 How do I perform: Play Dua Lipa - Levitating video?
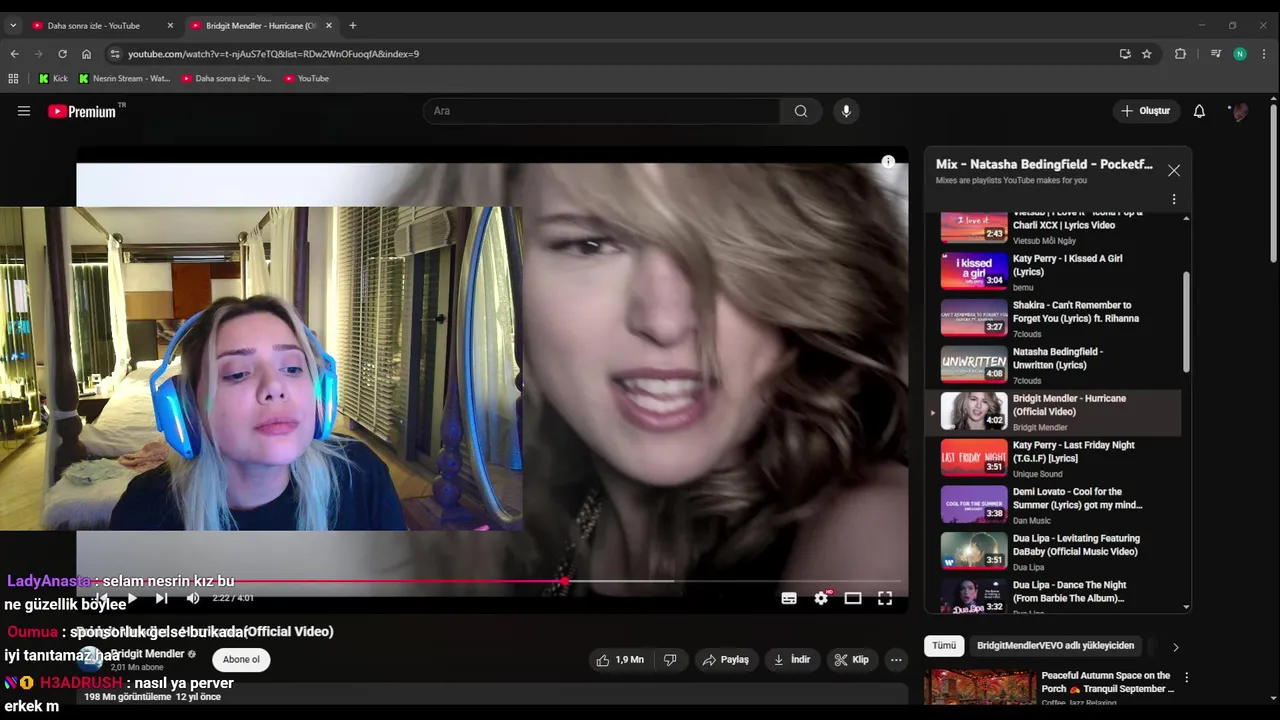tap(1052, 552)
